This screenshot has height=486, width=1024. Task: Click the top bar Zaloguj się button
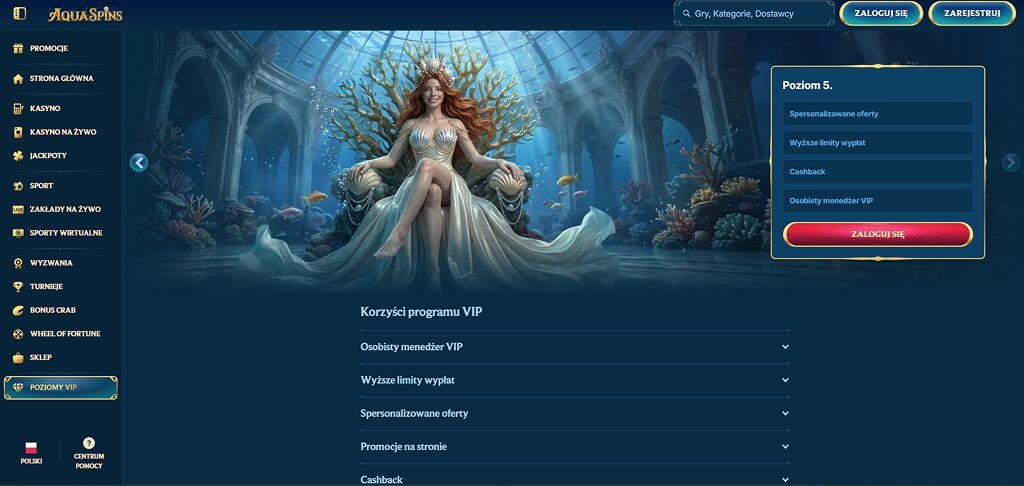tap(881, 13)
